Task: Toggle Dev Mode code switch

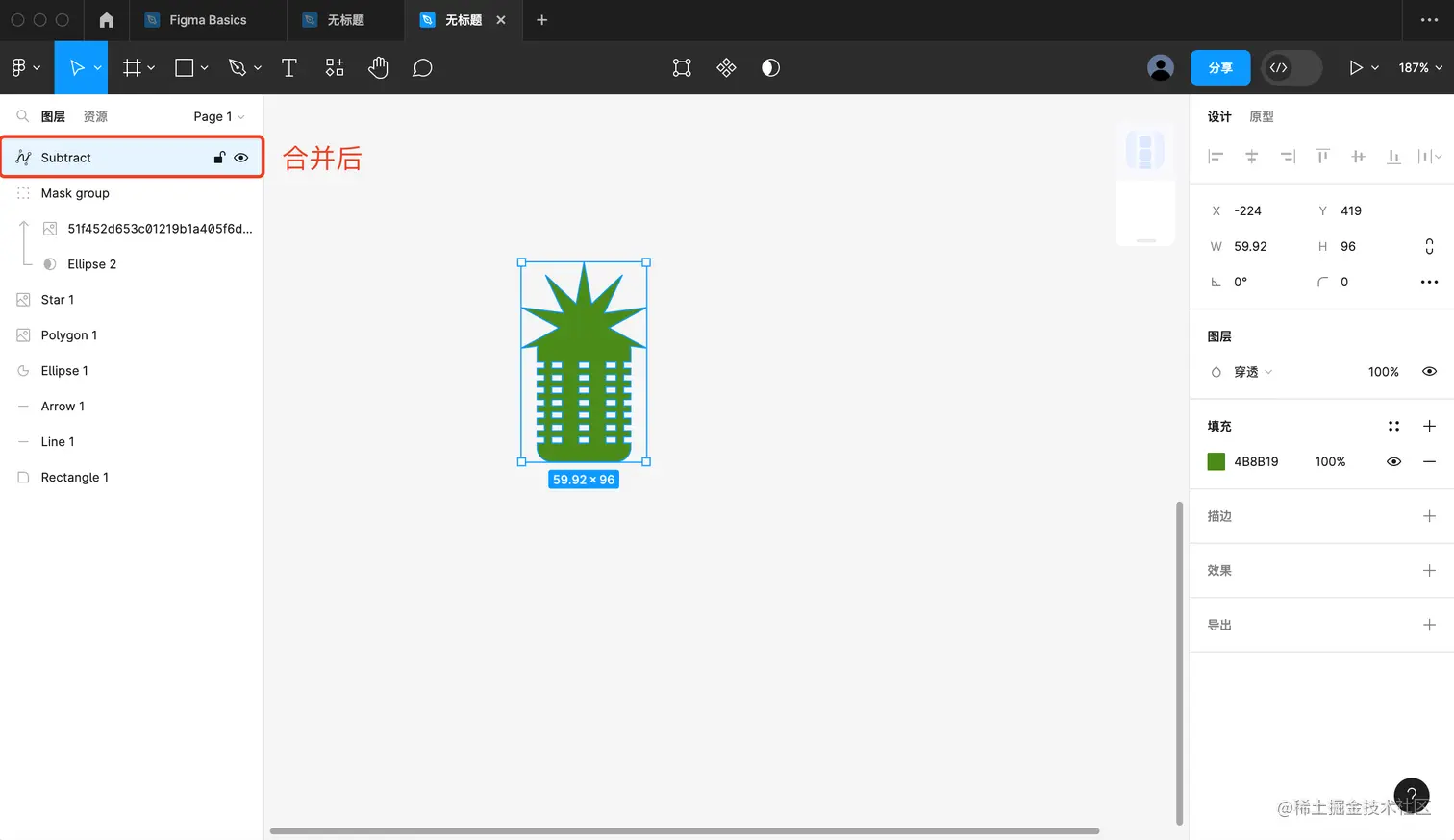Action: (x=1291, y=67)
